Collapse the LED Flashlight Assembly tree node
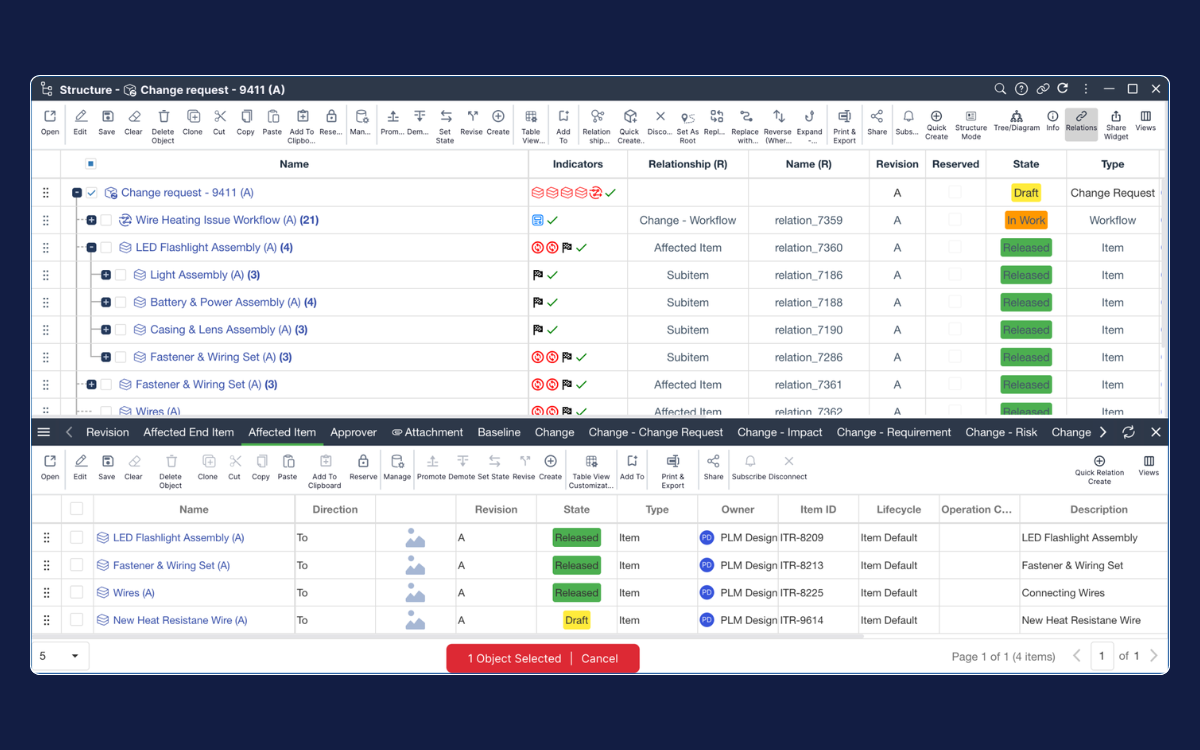Screen dimensions: 1200x750 tap(92, 248)
